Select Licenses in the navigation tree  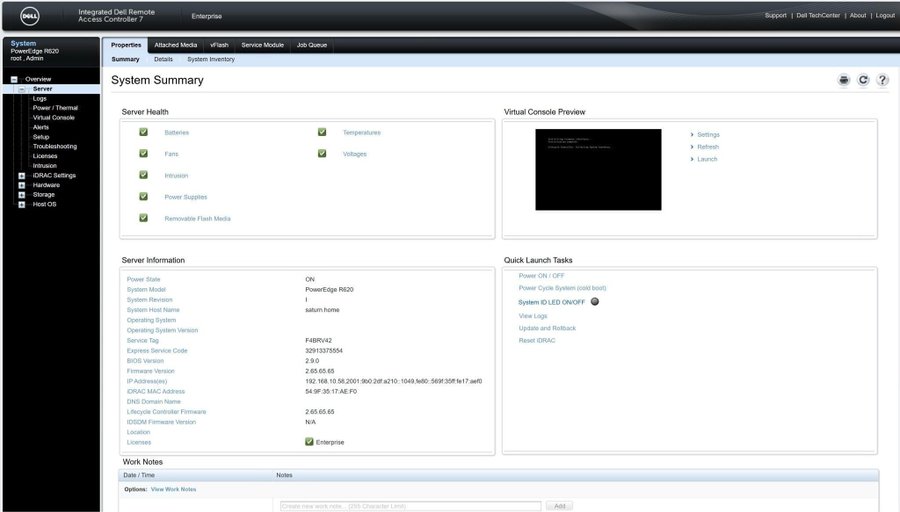tap(45, 156)
